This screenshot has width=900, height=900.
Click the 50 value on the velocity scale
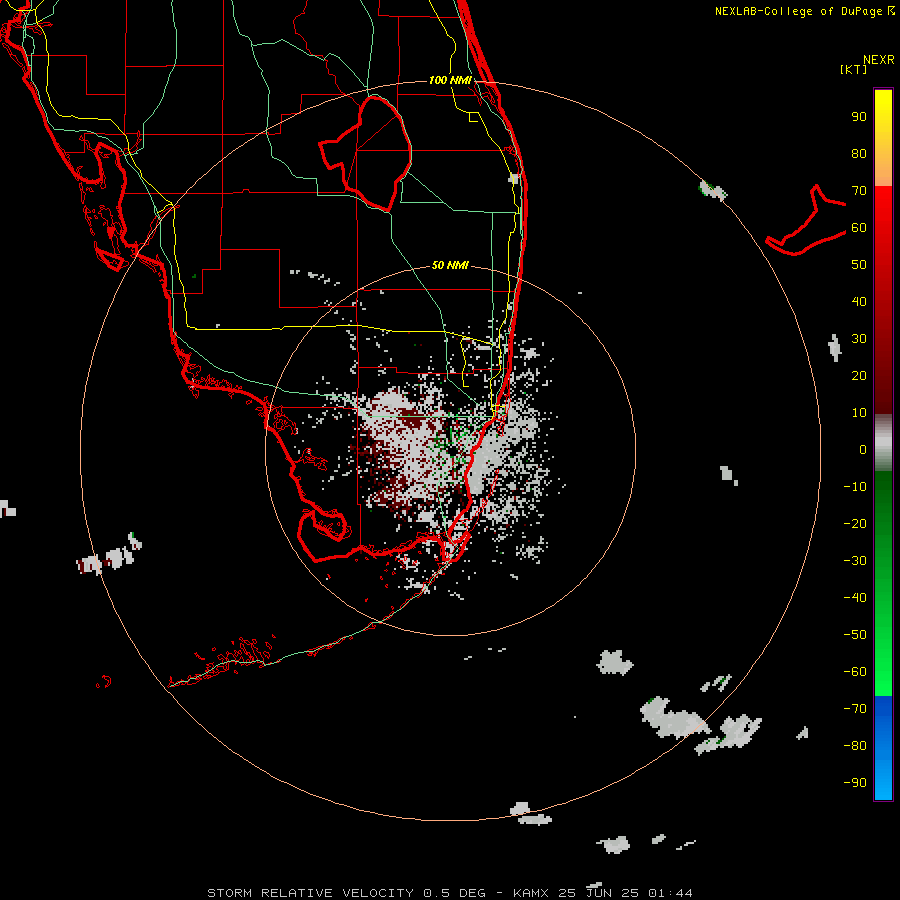pyautogui.click(x=859, y=265)
